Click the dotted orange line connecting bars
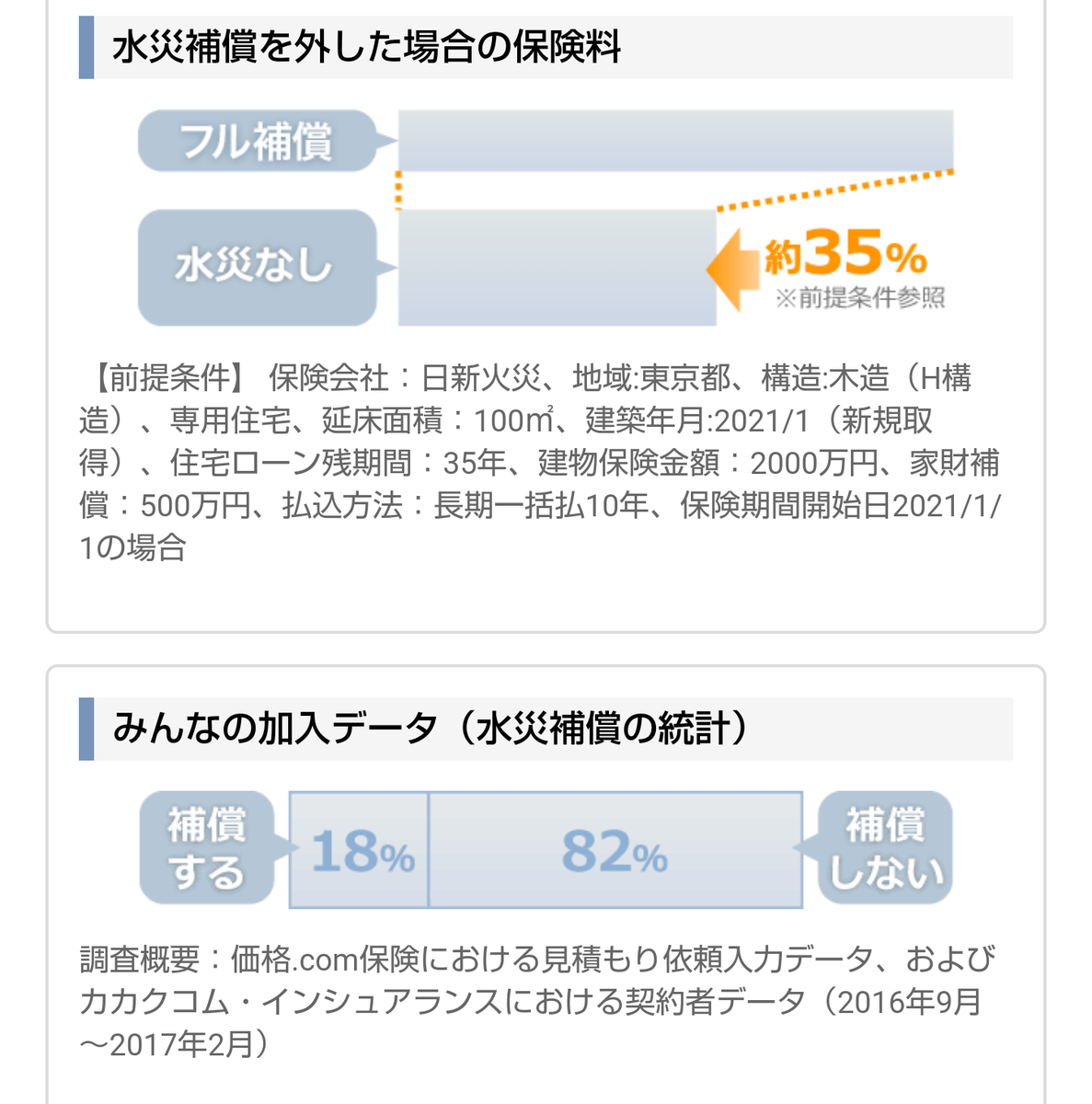 click(x=833, y=190)
